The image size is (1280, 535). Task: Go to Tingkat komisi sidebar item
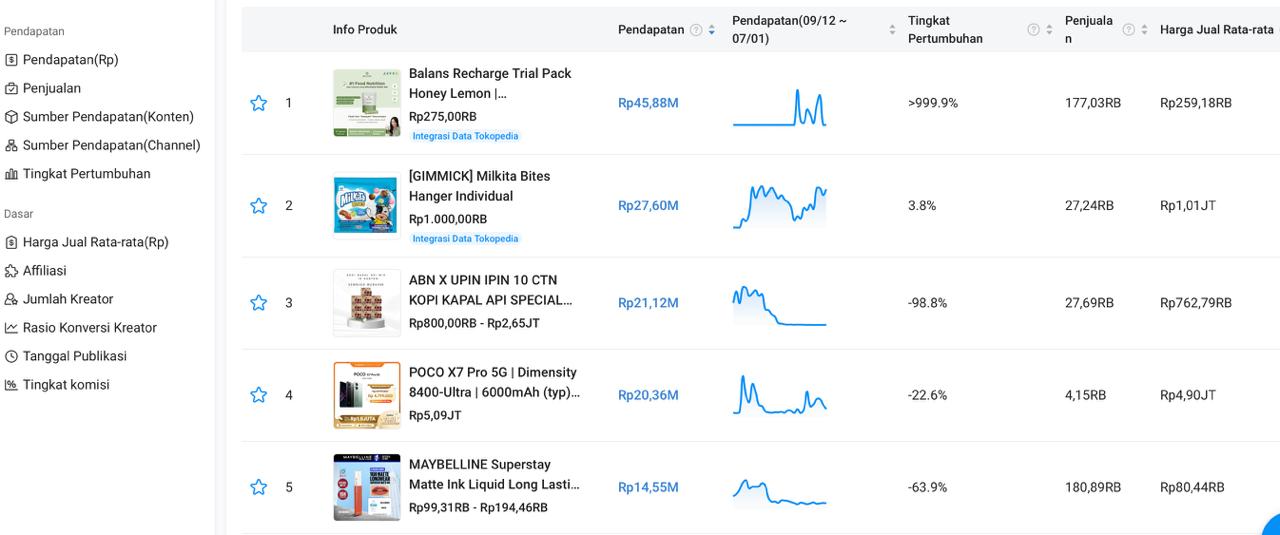point(66,385)
